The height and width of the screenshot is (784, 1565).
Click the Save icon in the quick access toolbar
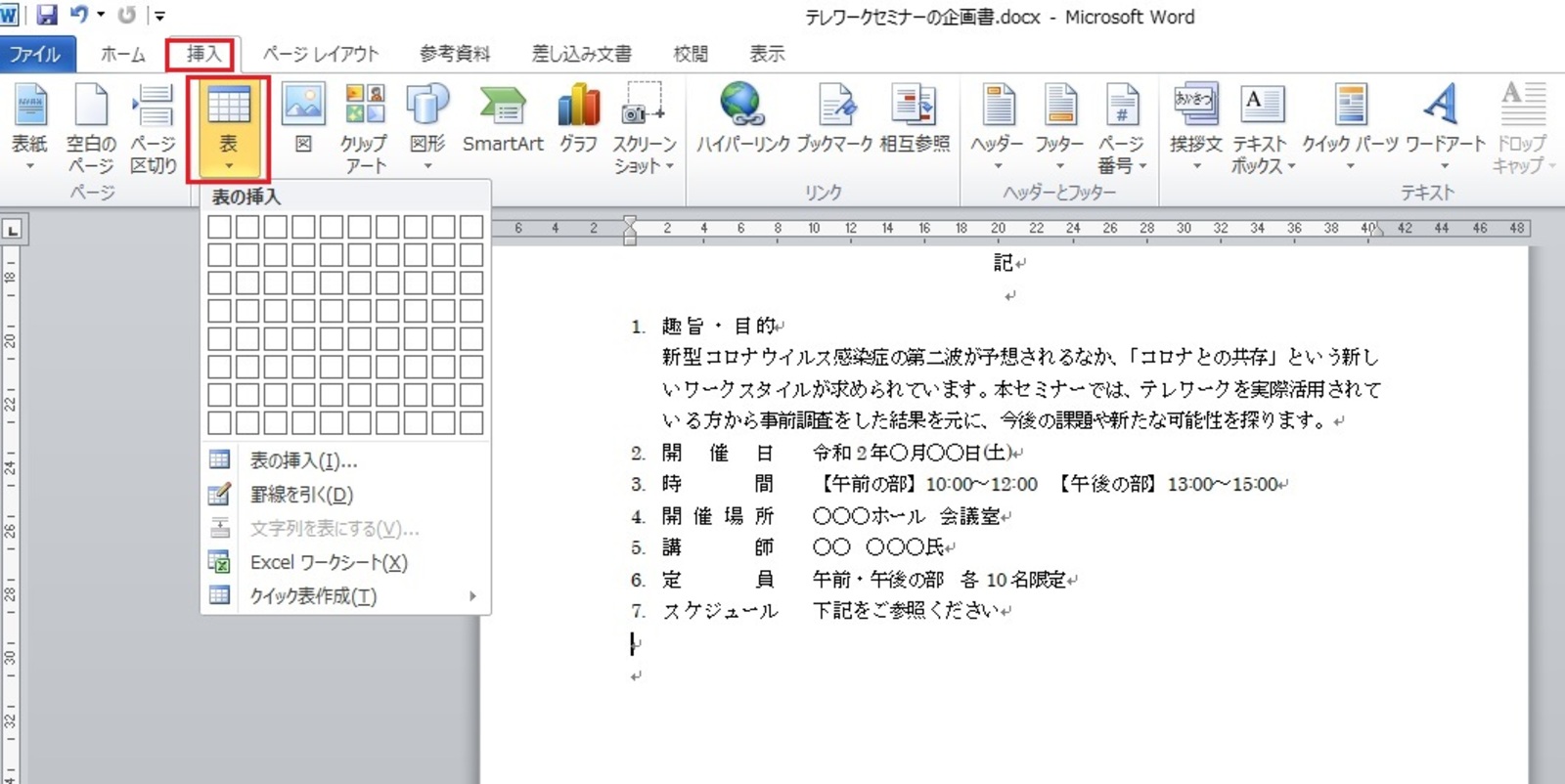(46, 15)
